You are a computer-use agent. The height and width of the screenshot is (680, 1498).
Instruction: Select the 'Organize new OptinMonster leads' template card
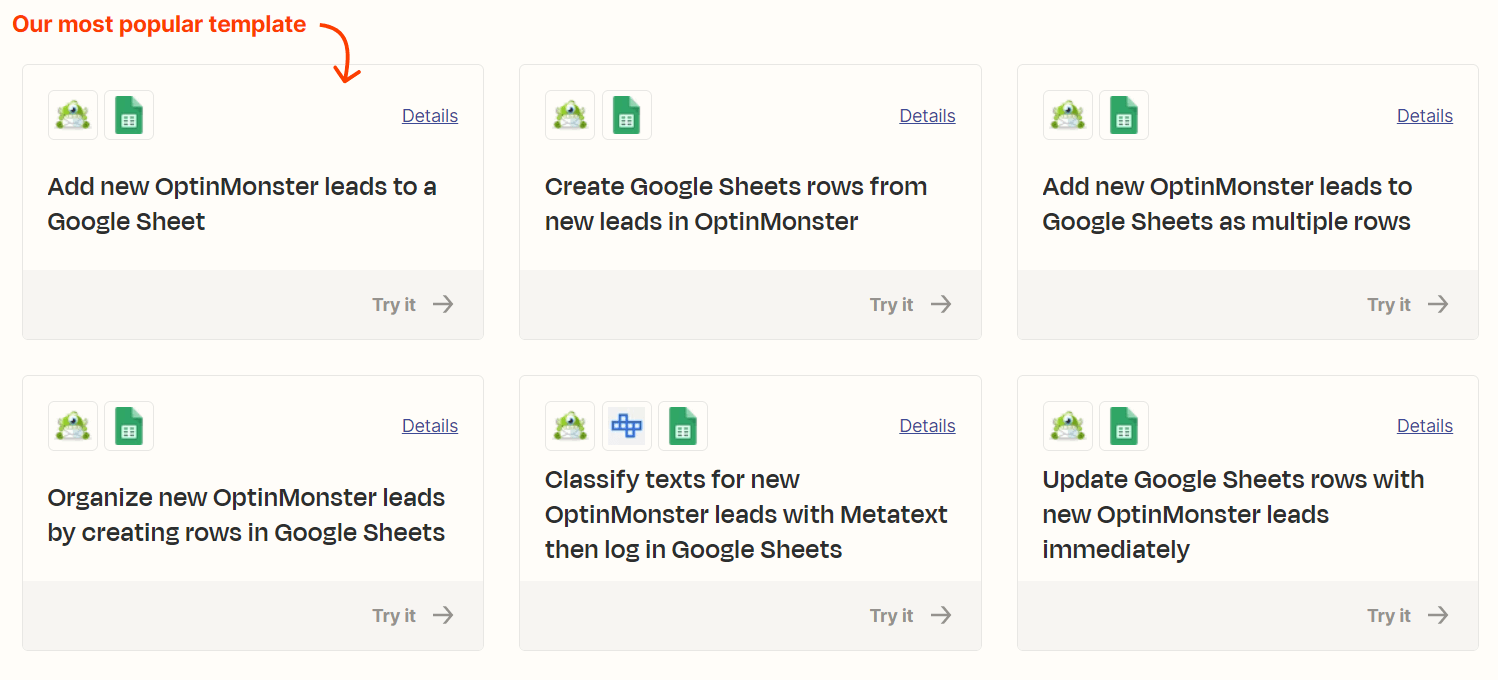point(252,478)
